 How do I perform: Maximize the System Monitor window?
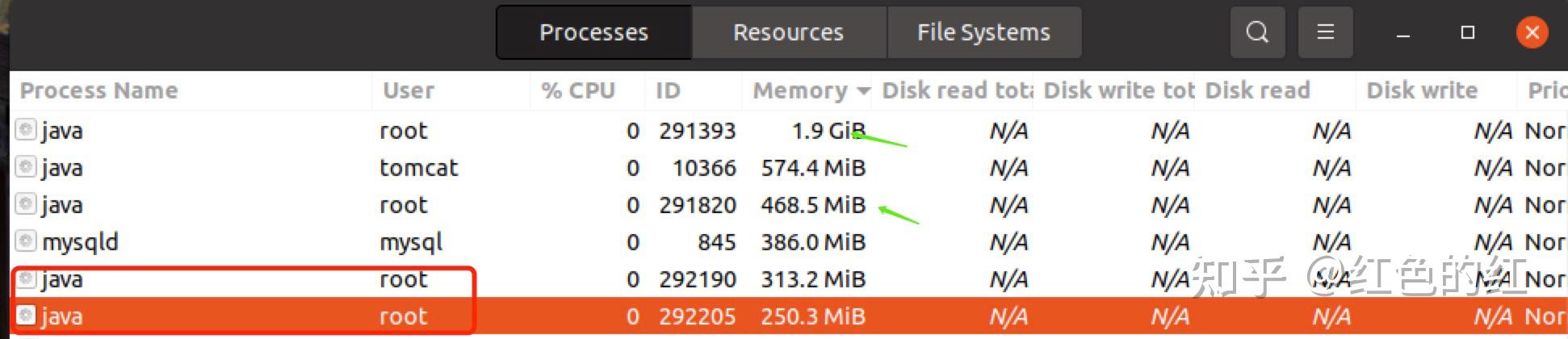click(1468, 32)
